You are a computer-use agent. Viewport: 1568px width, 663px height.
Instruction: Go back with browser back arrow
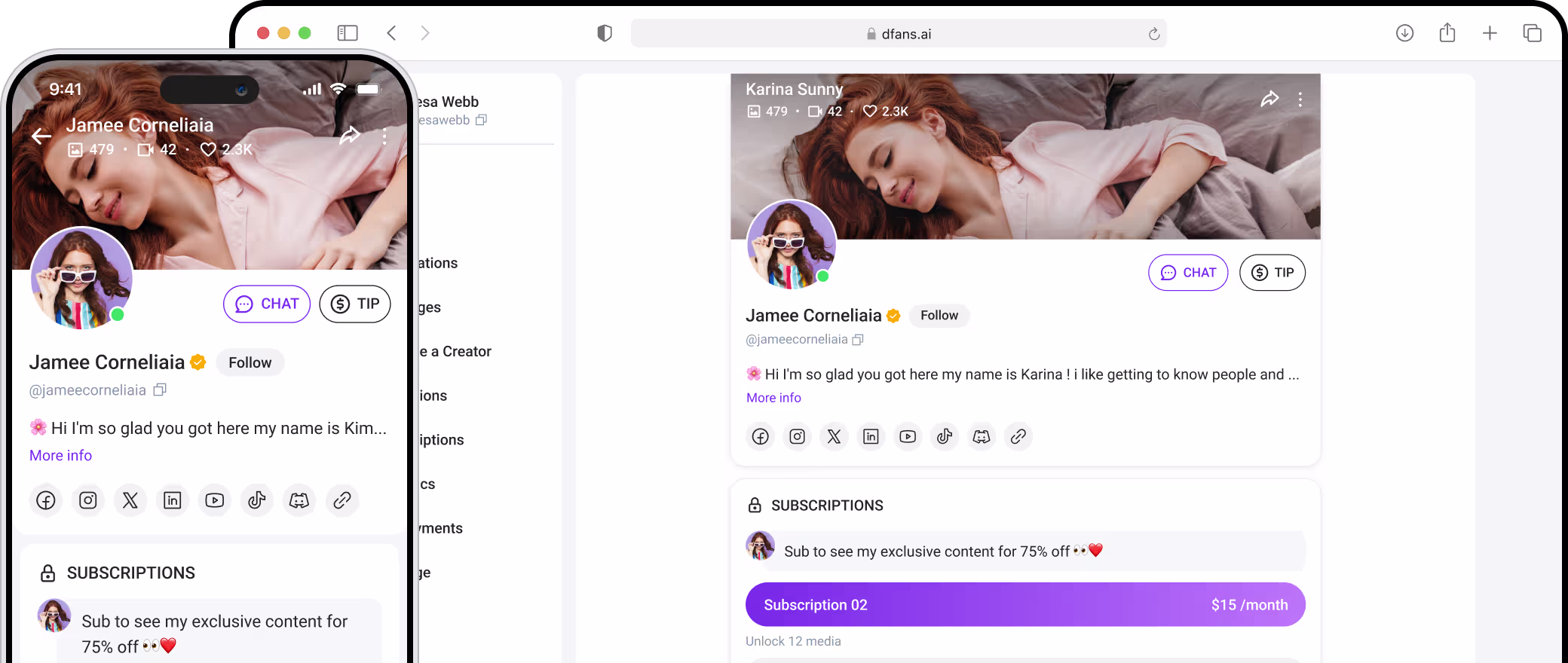[x=391, y=33]
